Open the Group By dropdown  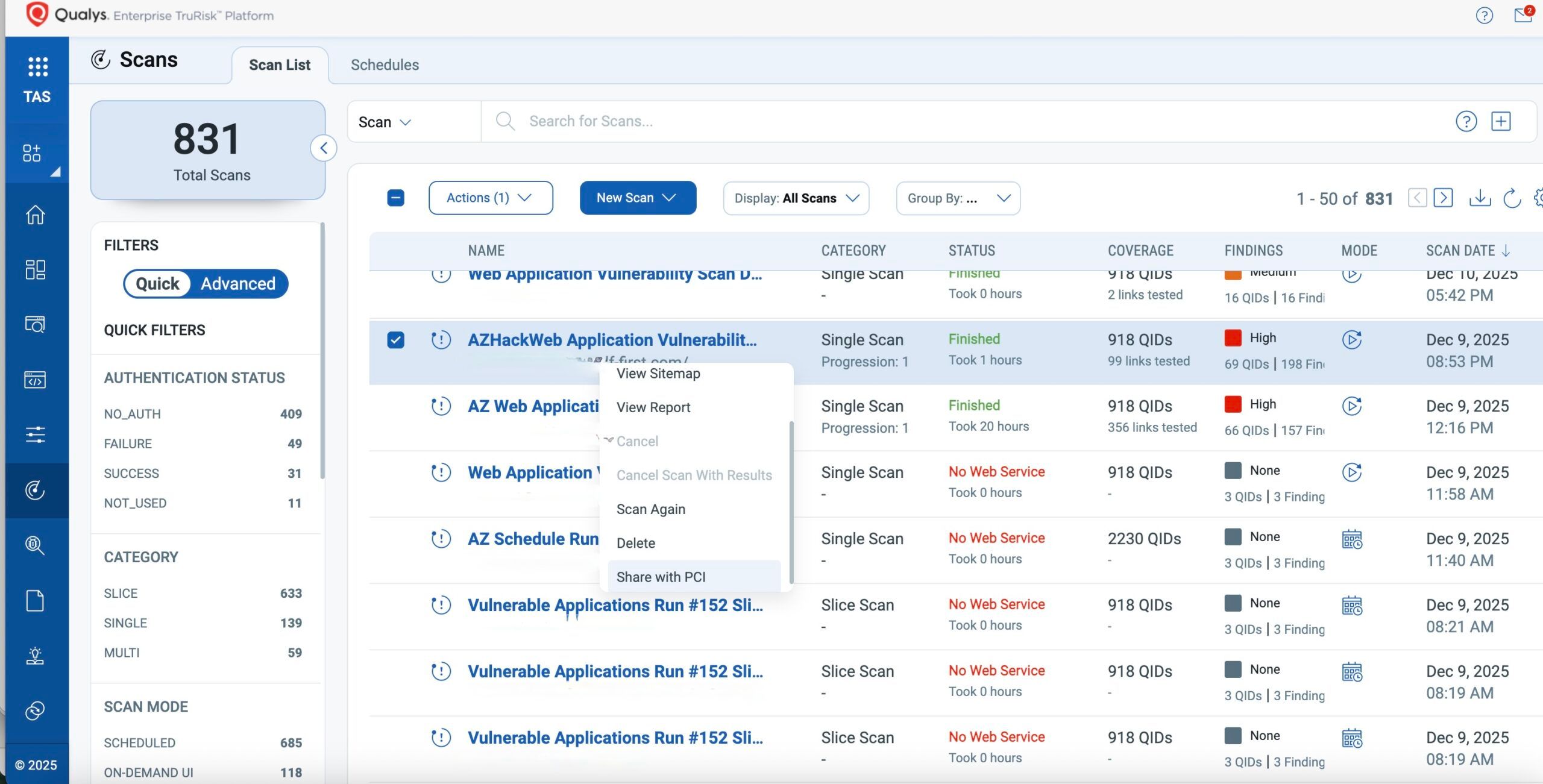[958, 198]
